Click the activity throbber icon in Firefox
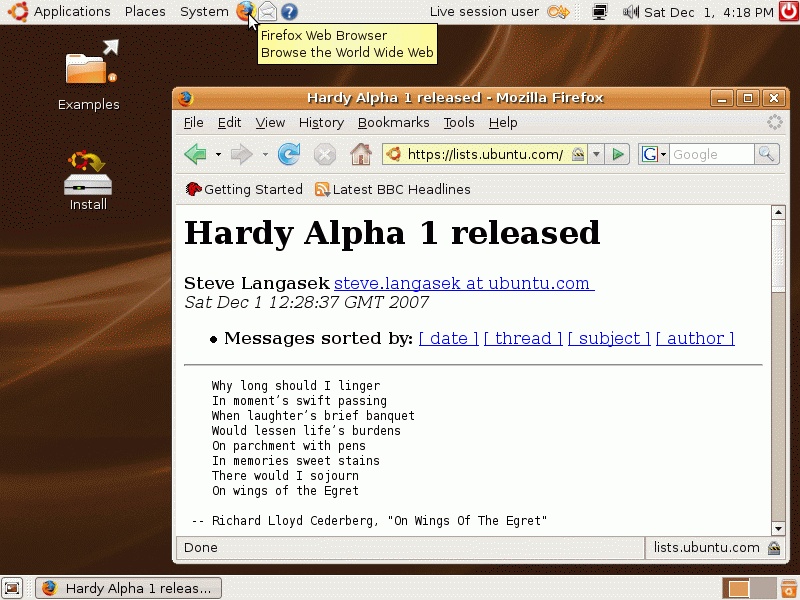This screenshot has height=600, width=800. click(x=774, y=122)
